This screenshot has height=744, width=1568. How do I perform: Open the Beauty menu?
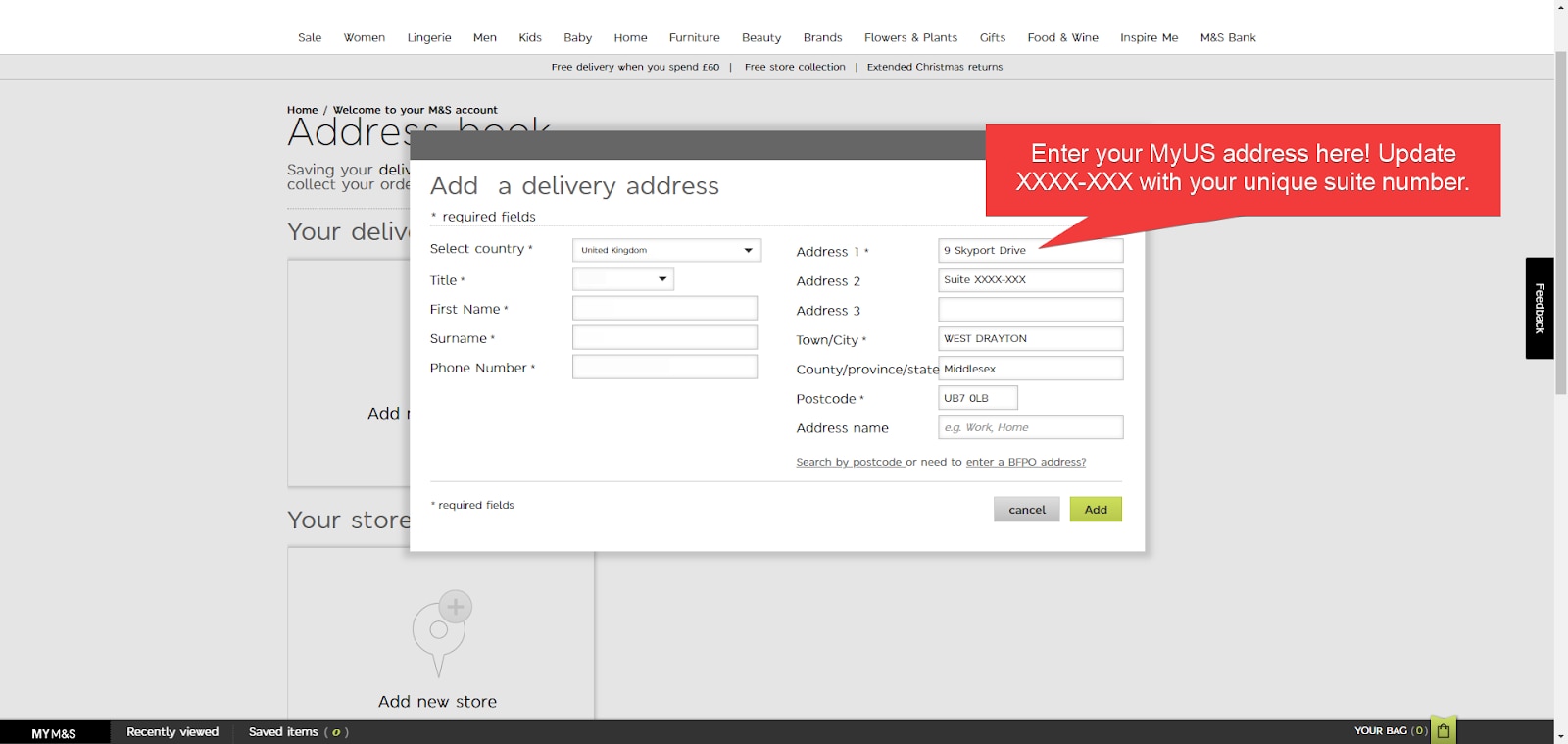[x=761, y=37]
